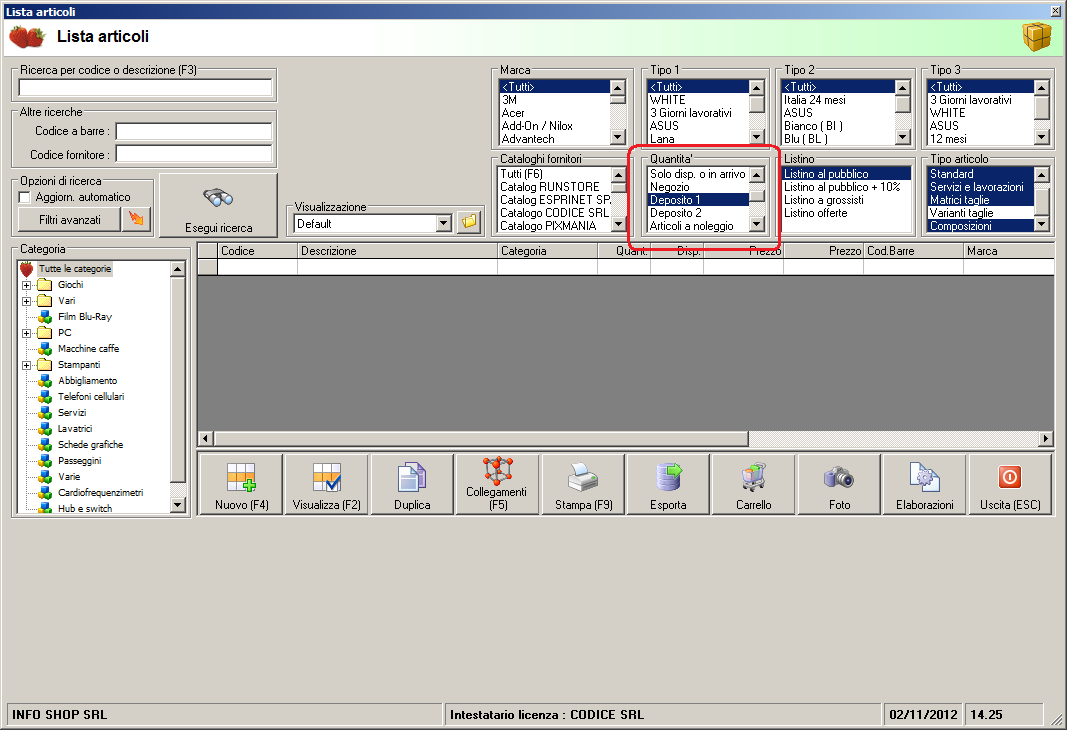Click the orange icon beside Filtri avanzati
This screenshot has height=730, width=1067.
136,219
